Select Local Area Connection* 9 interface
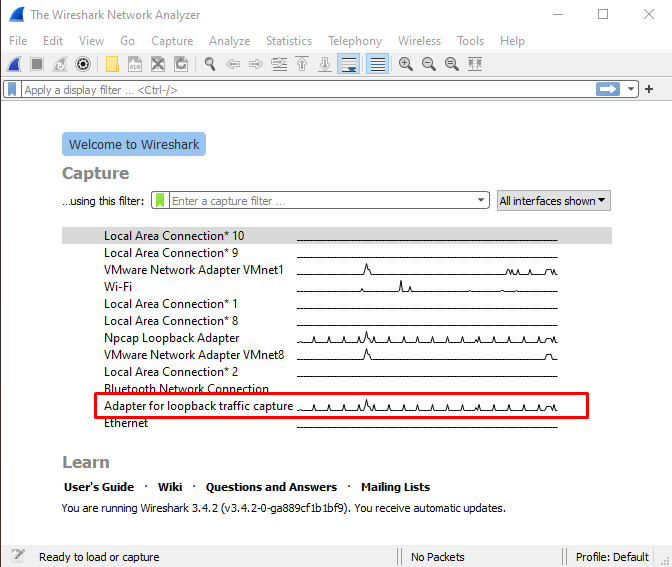 pos(337,253)
